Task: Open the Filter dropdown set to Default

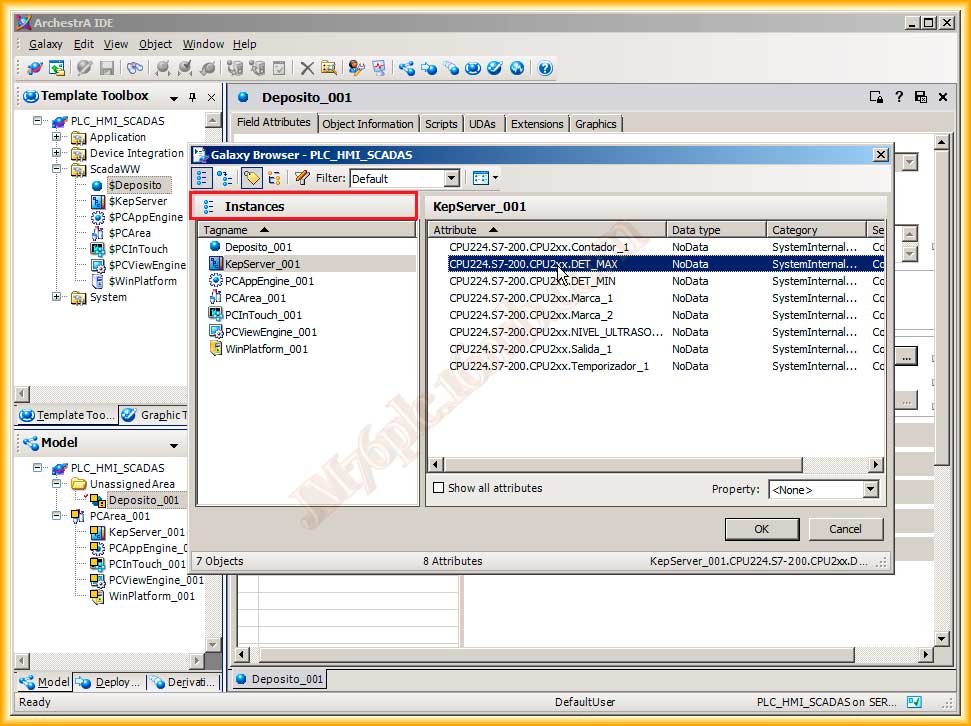Action: pyautogui.click(x=451, y=178)
